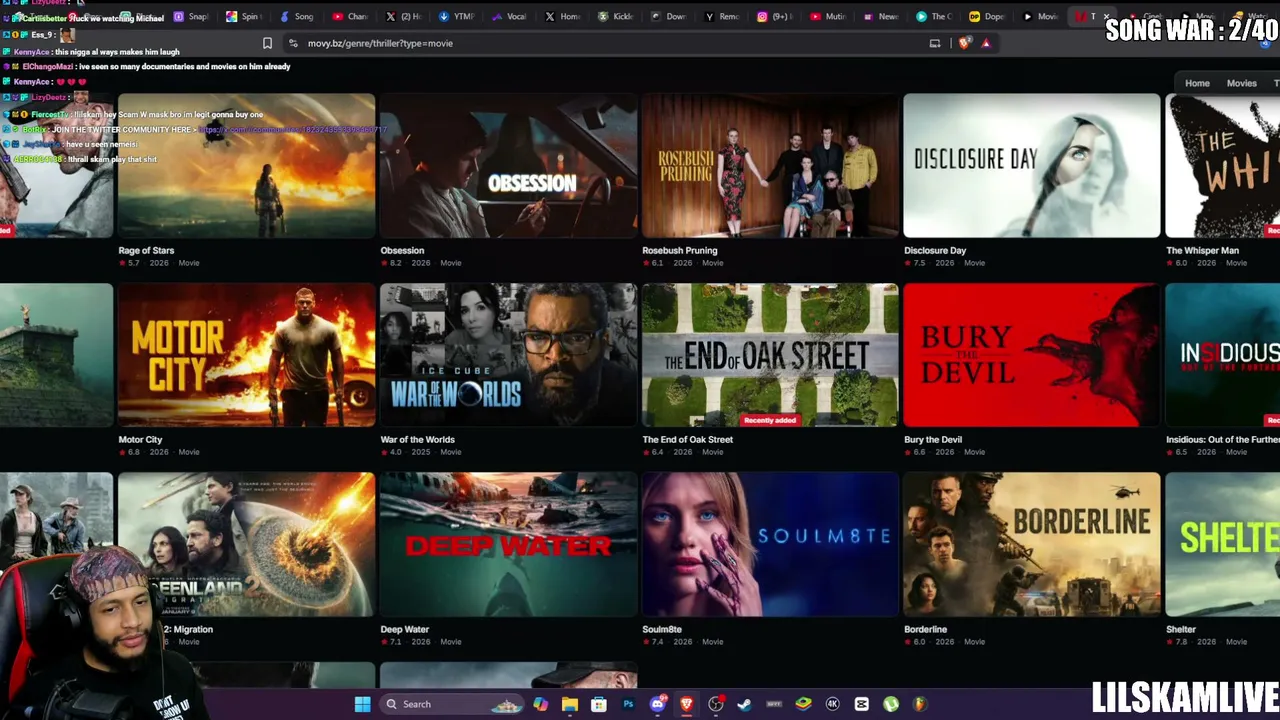This screenshot has width=1280, height=720.
Task: Open the Motor City poster thumbnail
Action: click(x=246, y=355)
